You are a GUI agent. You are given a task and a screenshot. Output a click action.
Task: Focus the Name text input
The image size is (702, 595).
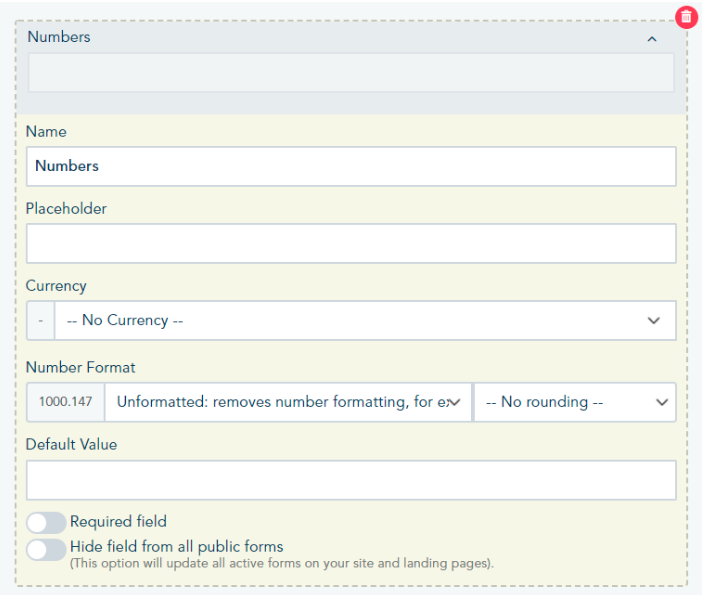351,167
